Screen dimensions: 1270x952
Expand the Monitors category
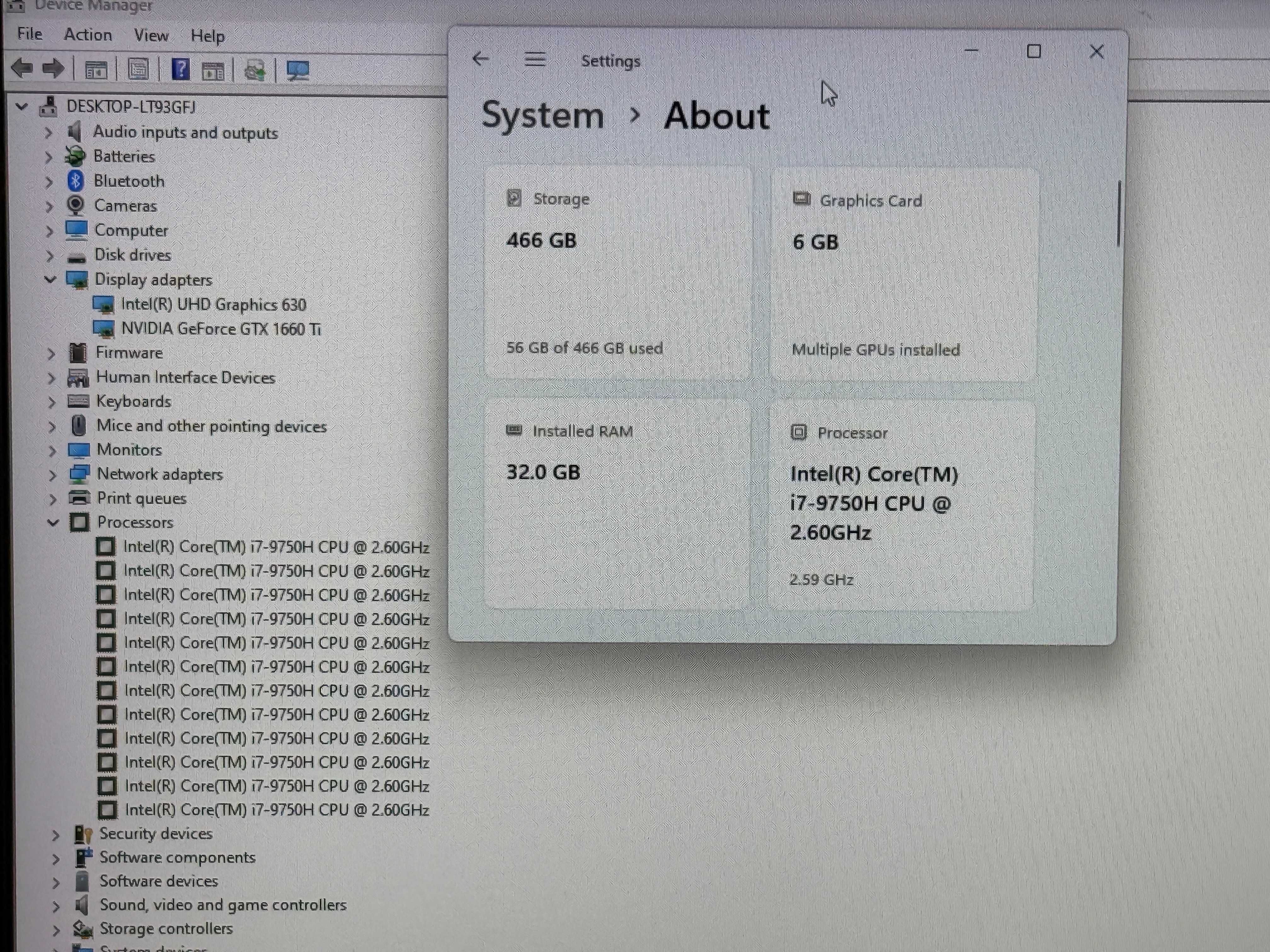pyautogui.click(x=52, y=450)
